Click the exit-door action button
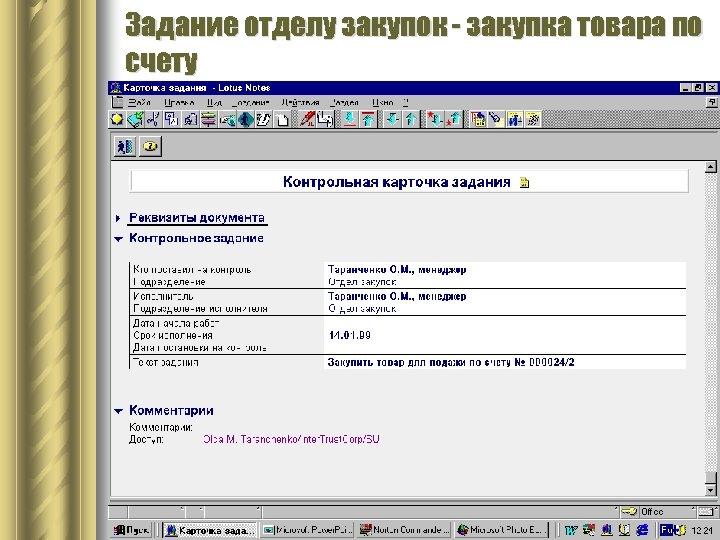The width and height of the screenshot is (720, 540). pyautogui.click(x=124, y=146)
